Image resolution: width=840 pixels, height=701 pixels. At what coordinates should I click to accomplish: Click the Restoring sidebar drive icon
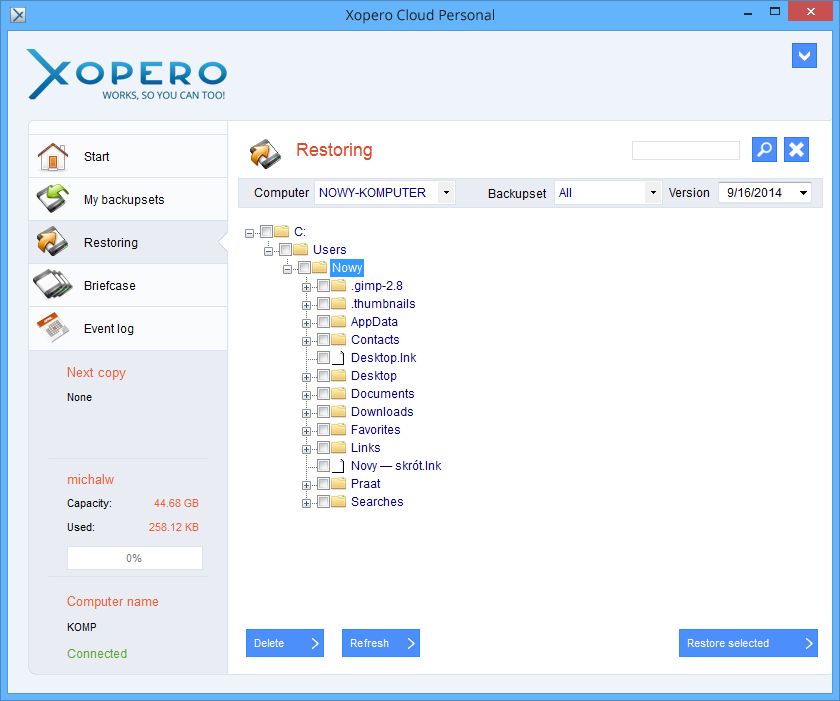(52, 242)
